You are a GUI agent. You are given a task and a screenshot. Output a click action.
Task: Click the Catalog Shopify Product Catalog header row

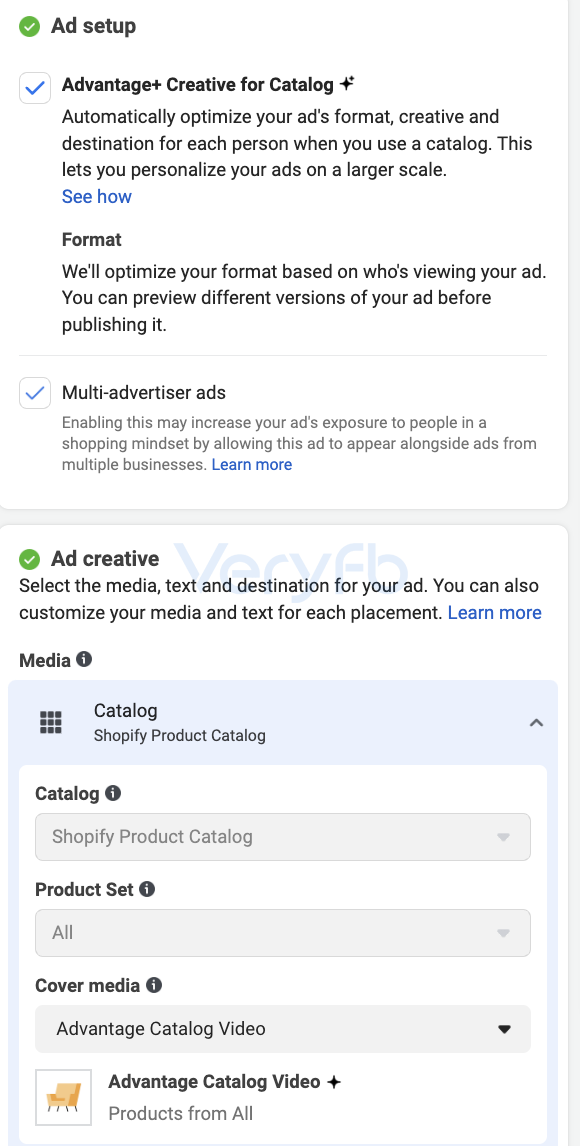tap(283, 722)
